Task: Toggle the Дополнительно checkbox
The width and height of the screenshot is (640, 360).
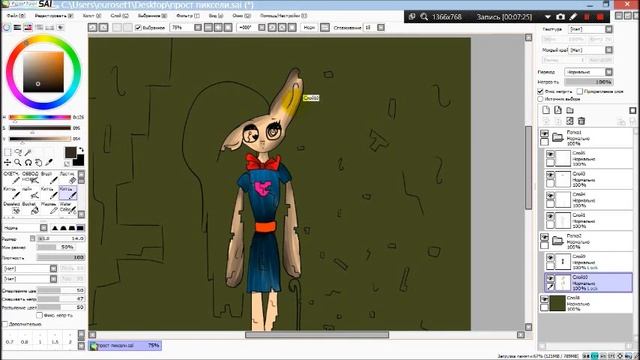Action: [x=5, y=324]
